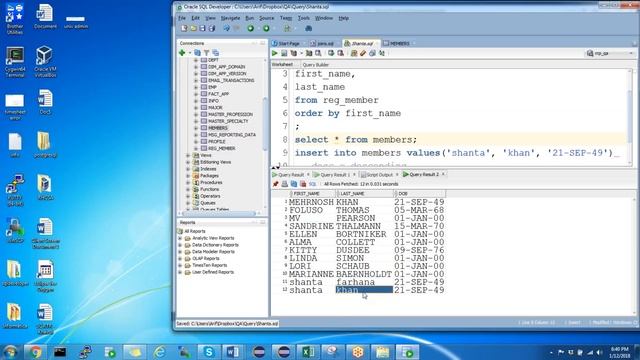Viewport: 640px width, 360px height.
Task: Click the DOB column header
Action: tap(420, 193)
